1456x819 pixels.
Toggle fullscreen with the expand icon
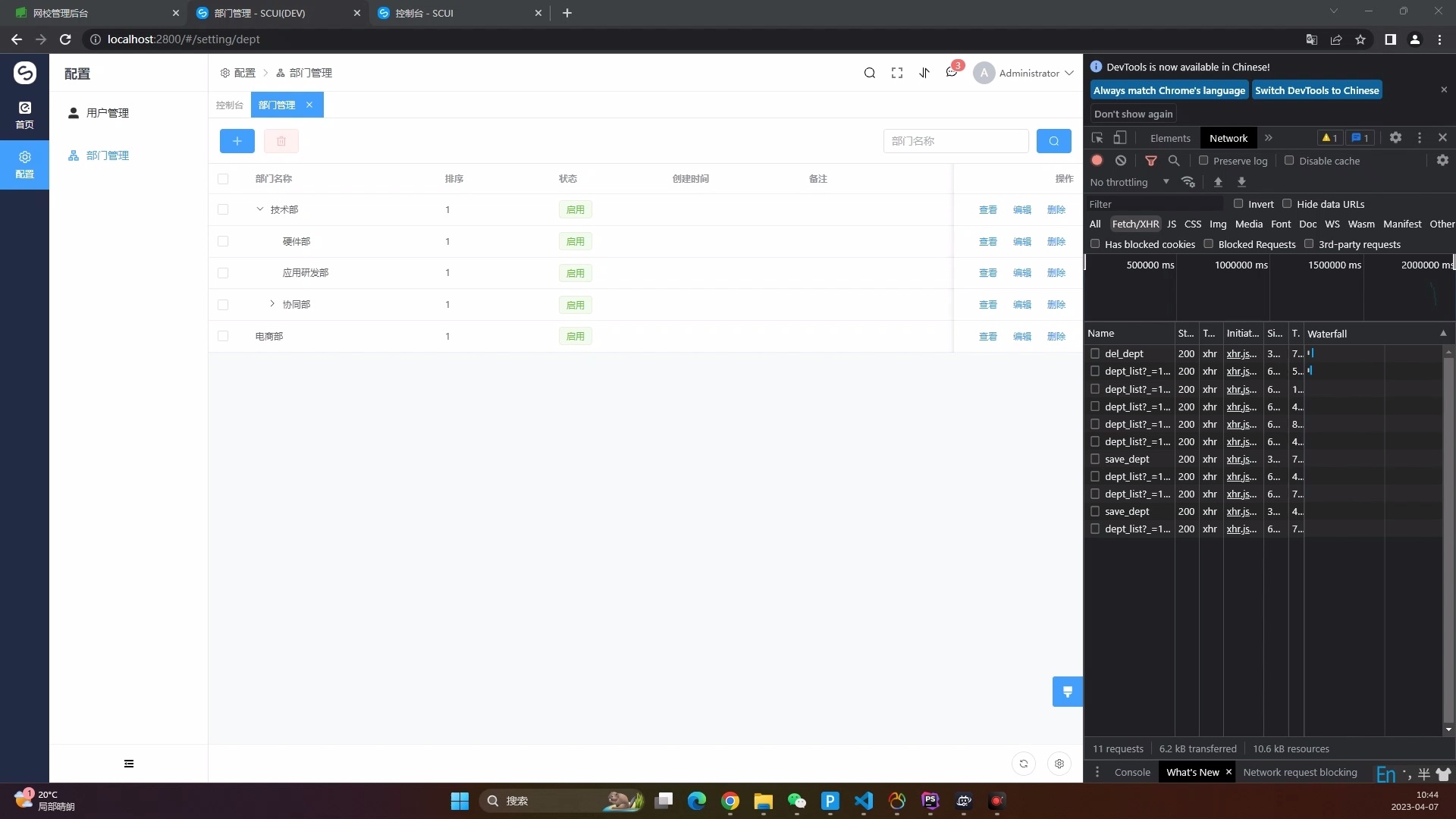coord(896,73)
